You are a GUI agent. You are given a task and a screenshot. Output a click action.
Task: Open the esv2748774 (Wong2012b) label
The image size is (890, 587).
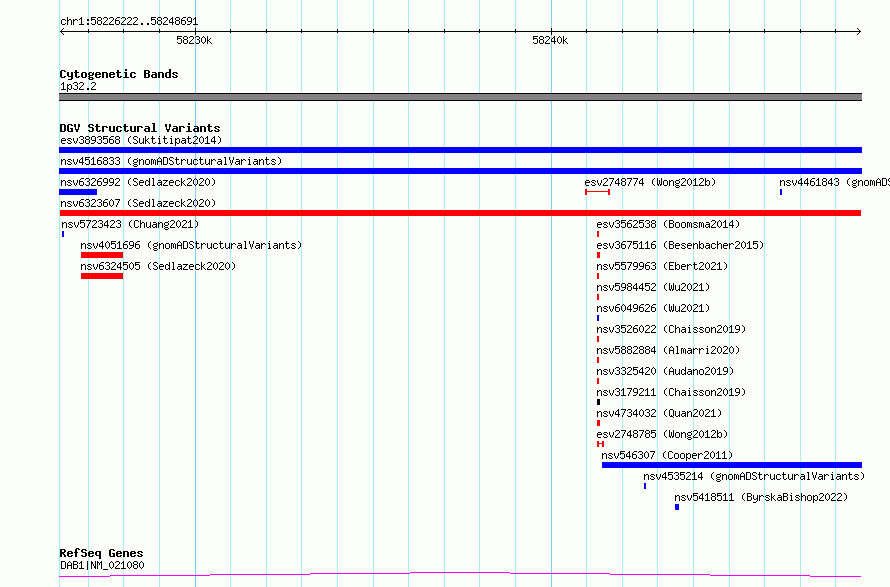click(x=650, y=182)
